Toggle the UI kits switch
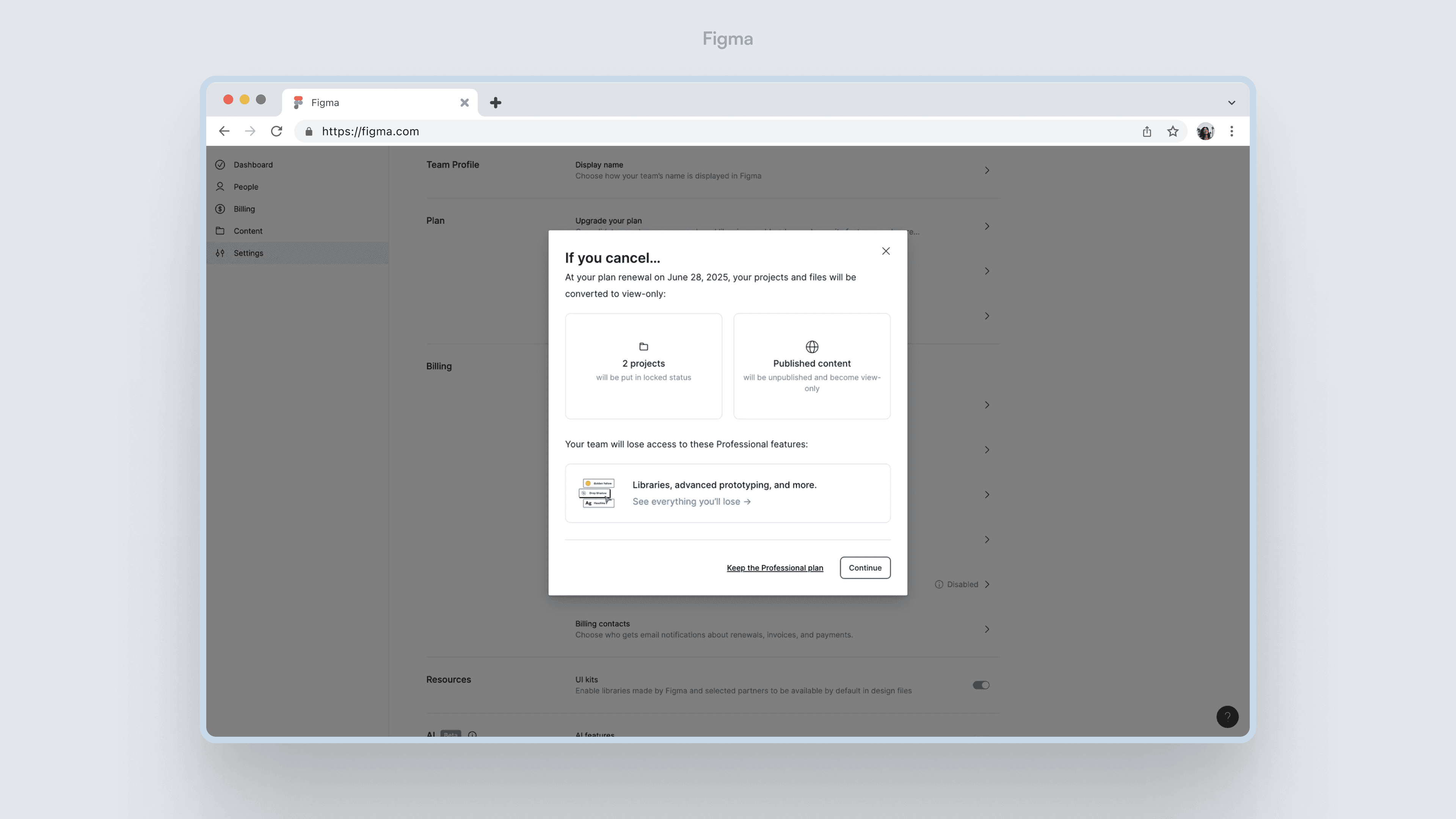Image resolution: width=1456 pixels, height=819 pixels. tap(981, 685)
